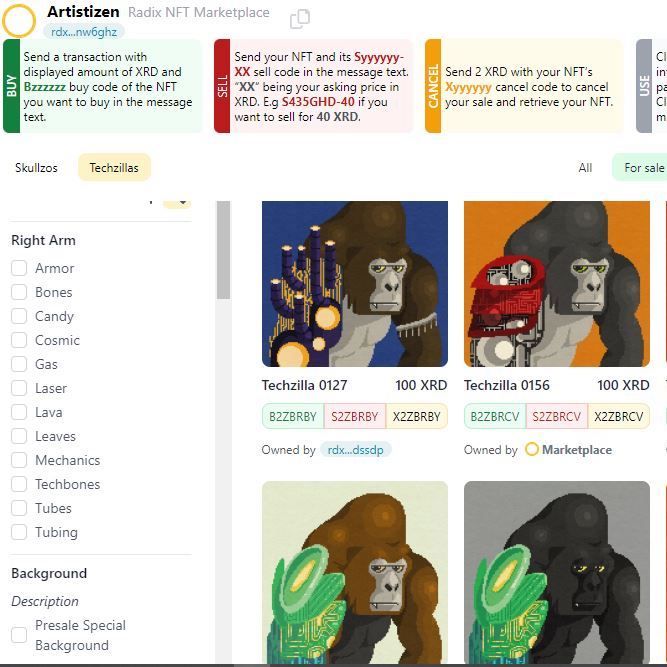Show All listings filter
The image size is (667, 667).
pos(585,168)
